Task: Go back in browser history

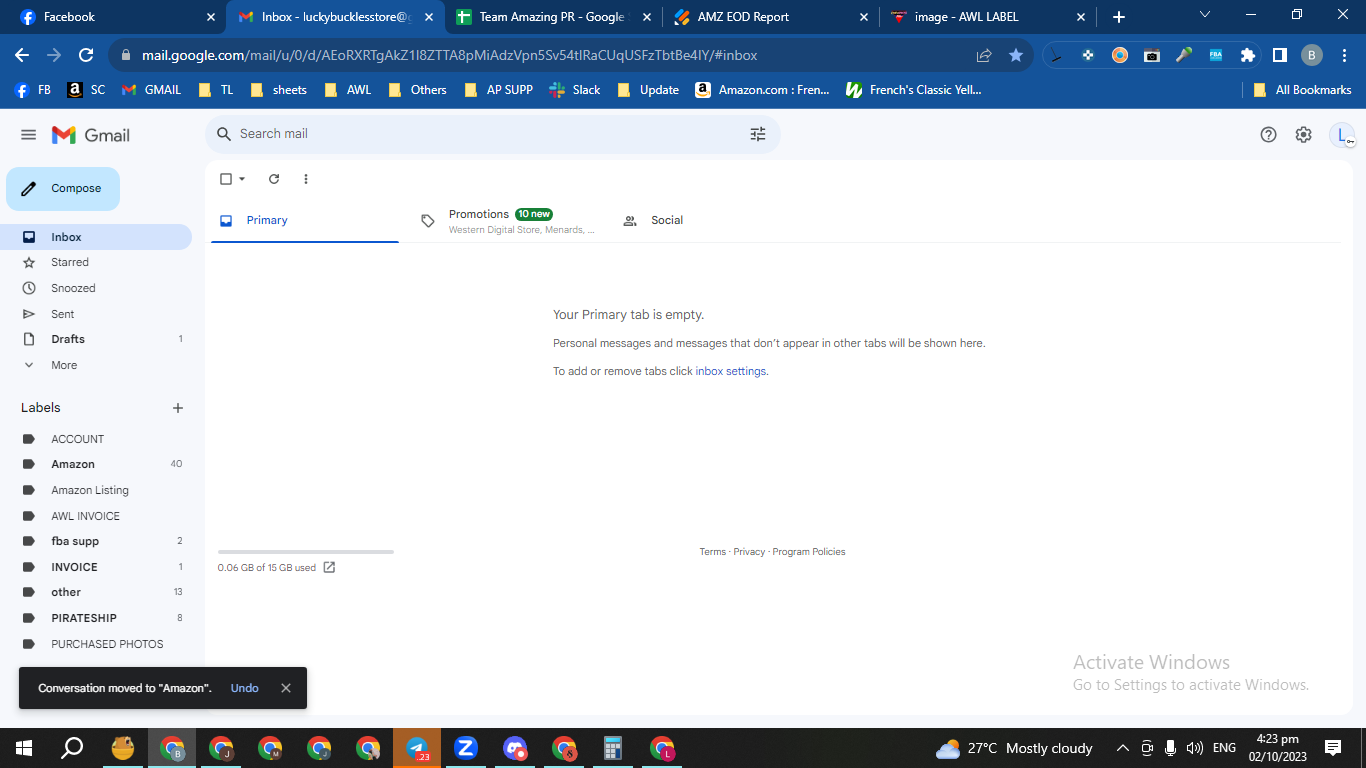Action: pyautogui.click(x=22, y=55)
